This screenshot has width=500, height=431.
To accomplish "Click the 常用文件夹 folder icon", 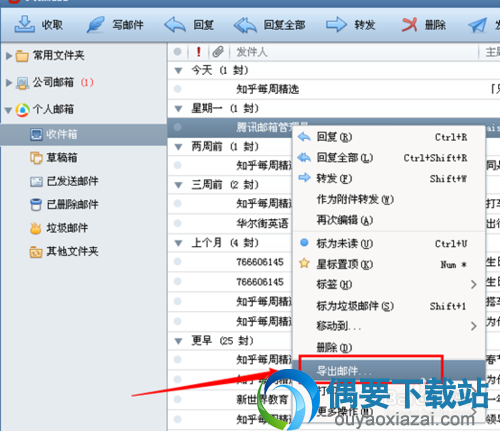I will click(22, 56).
